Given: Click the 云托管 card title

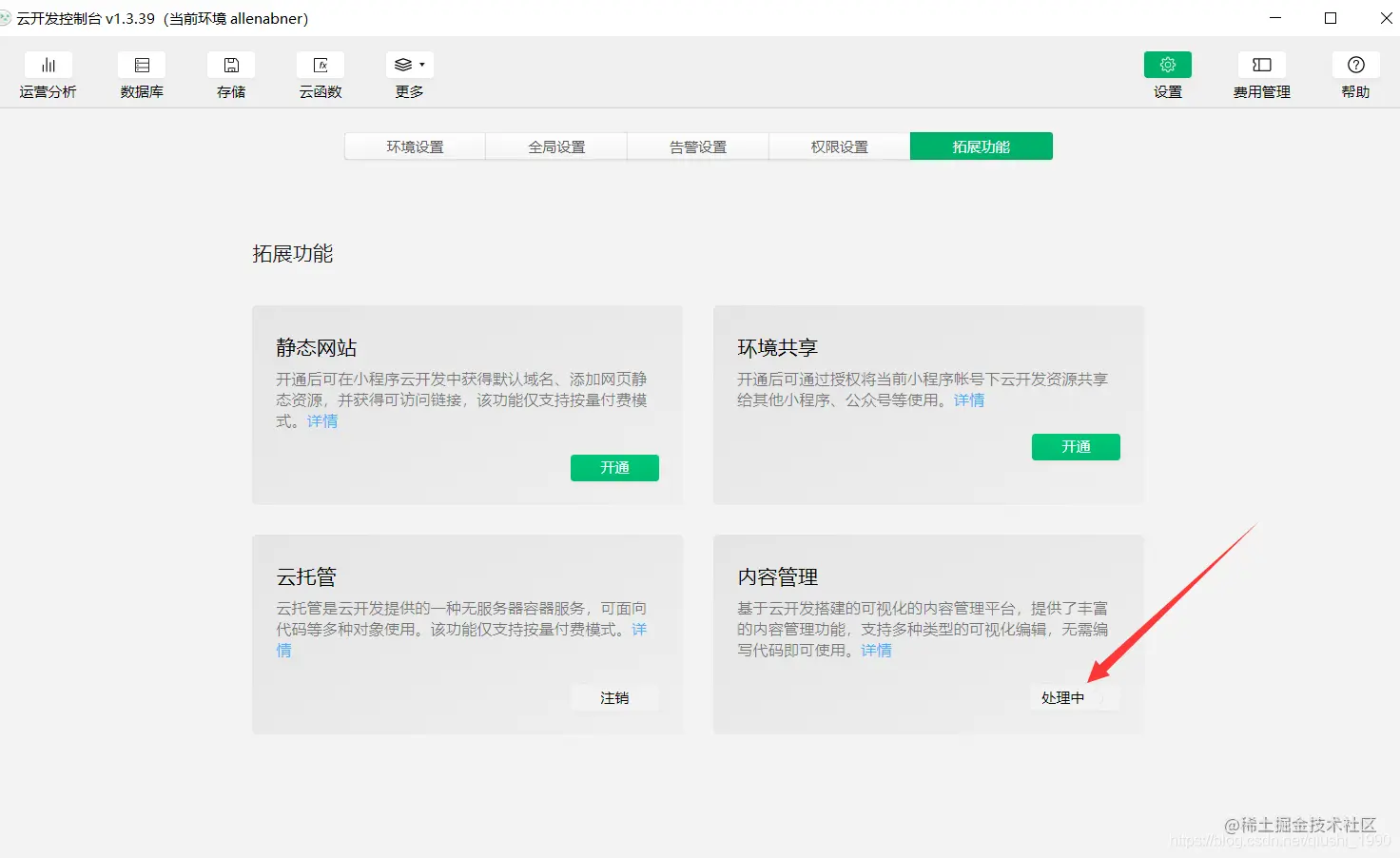Looking at the screenshot, I should pyautogui.click(x=306, y=577).
